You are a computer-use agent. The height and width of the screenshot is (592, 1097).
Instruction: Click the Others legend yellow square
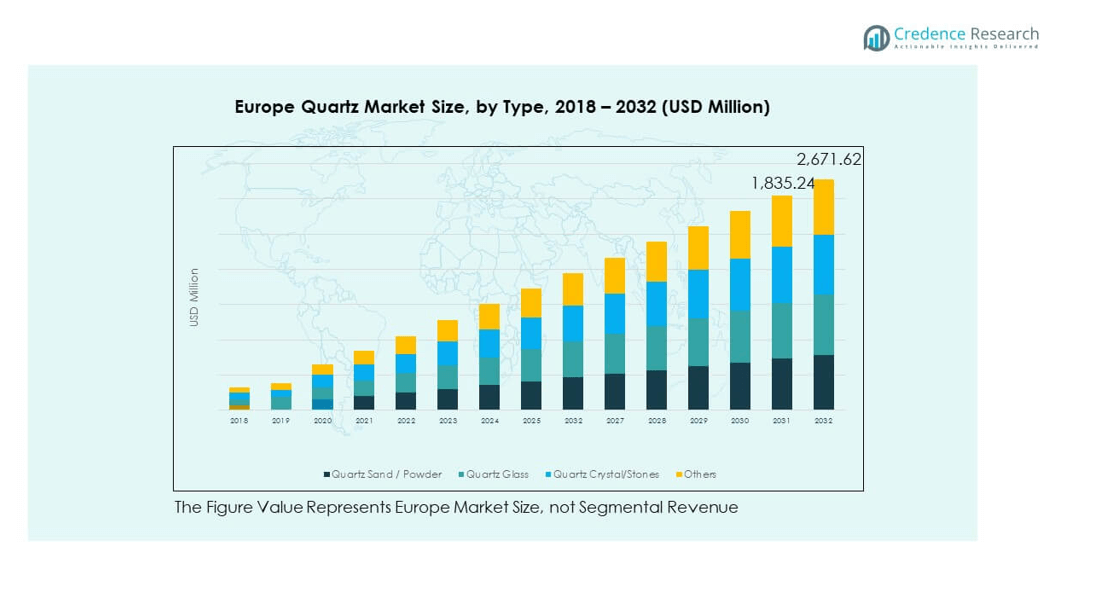click(679, 474)
